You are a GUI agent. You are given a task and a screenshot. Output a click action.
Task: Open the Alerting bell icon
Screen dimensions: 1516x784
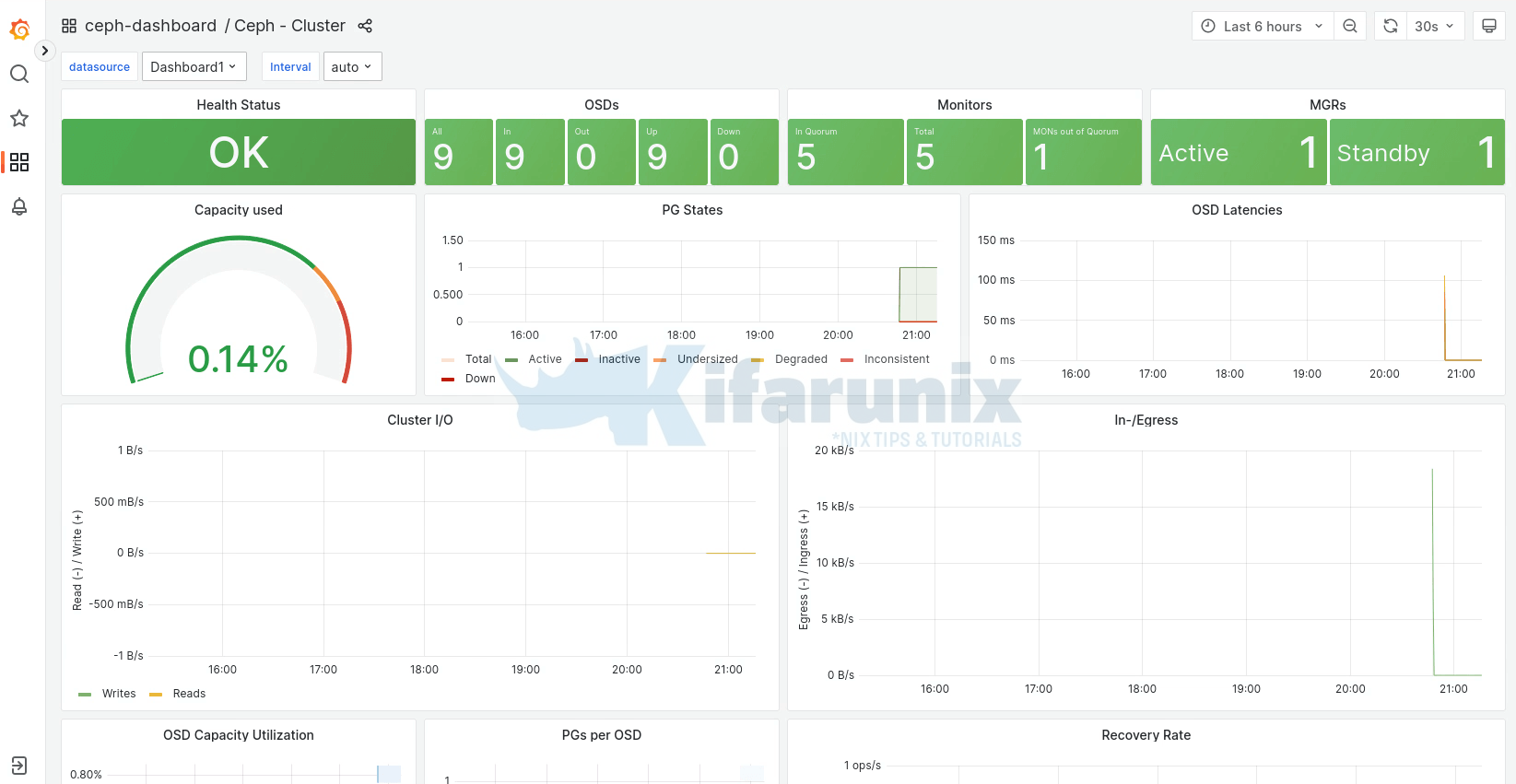point(19,206)
